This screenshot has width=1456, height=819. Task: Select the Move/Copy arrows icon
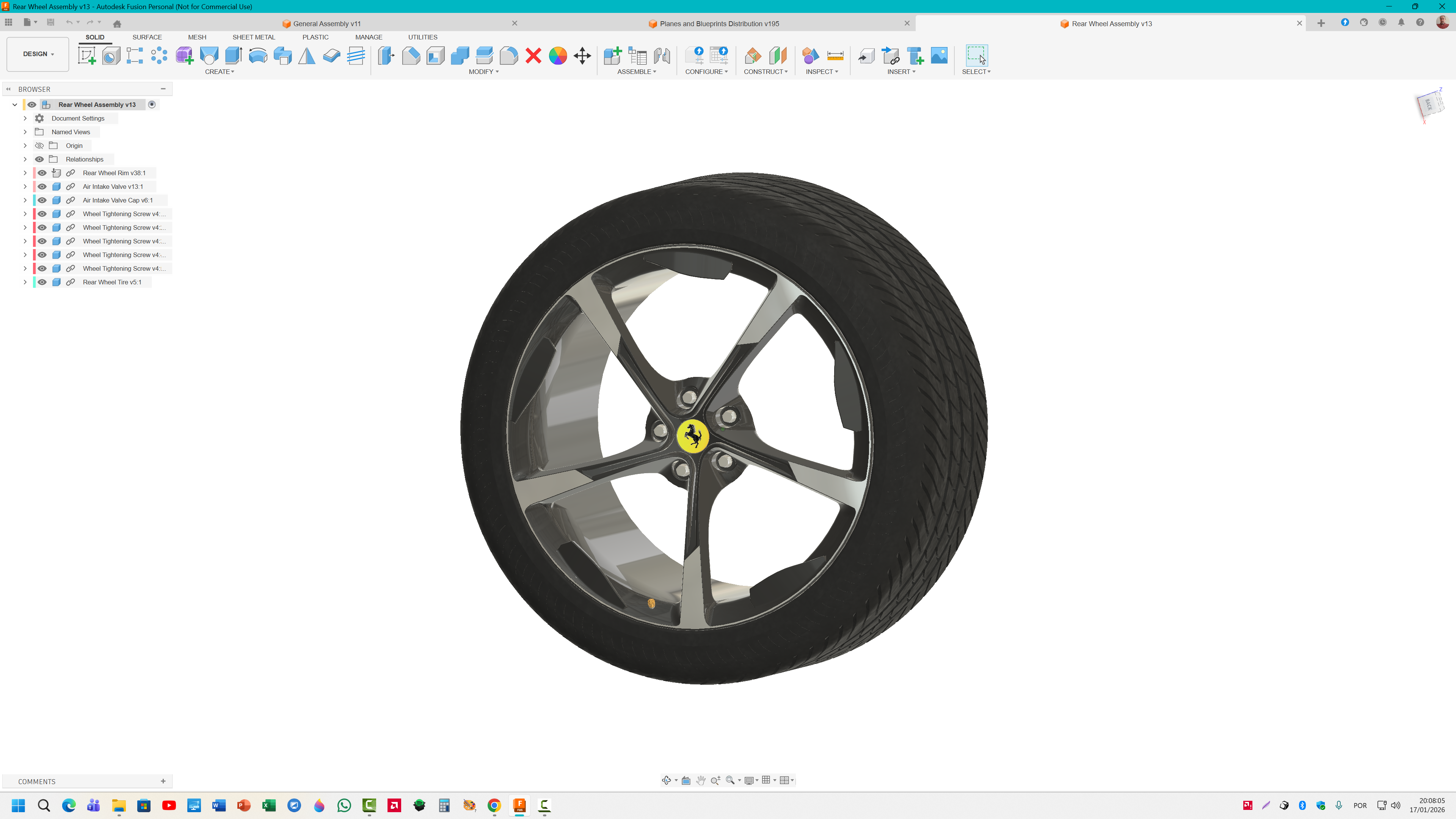[582, 55]
